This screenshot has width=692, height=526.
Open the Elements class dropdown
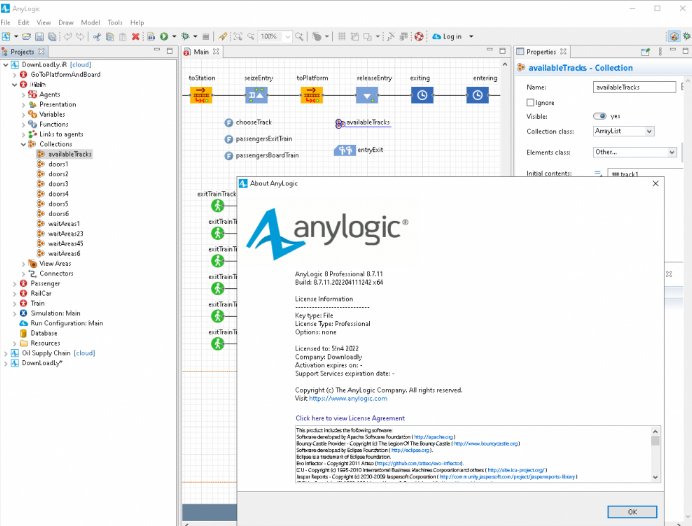[x=634, y=152]
